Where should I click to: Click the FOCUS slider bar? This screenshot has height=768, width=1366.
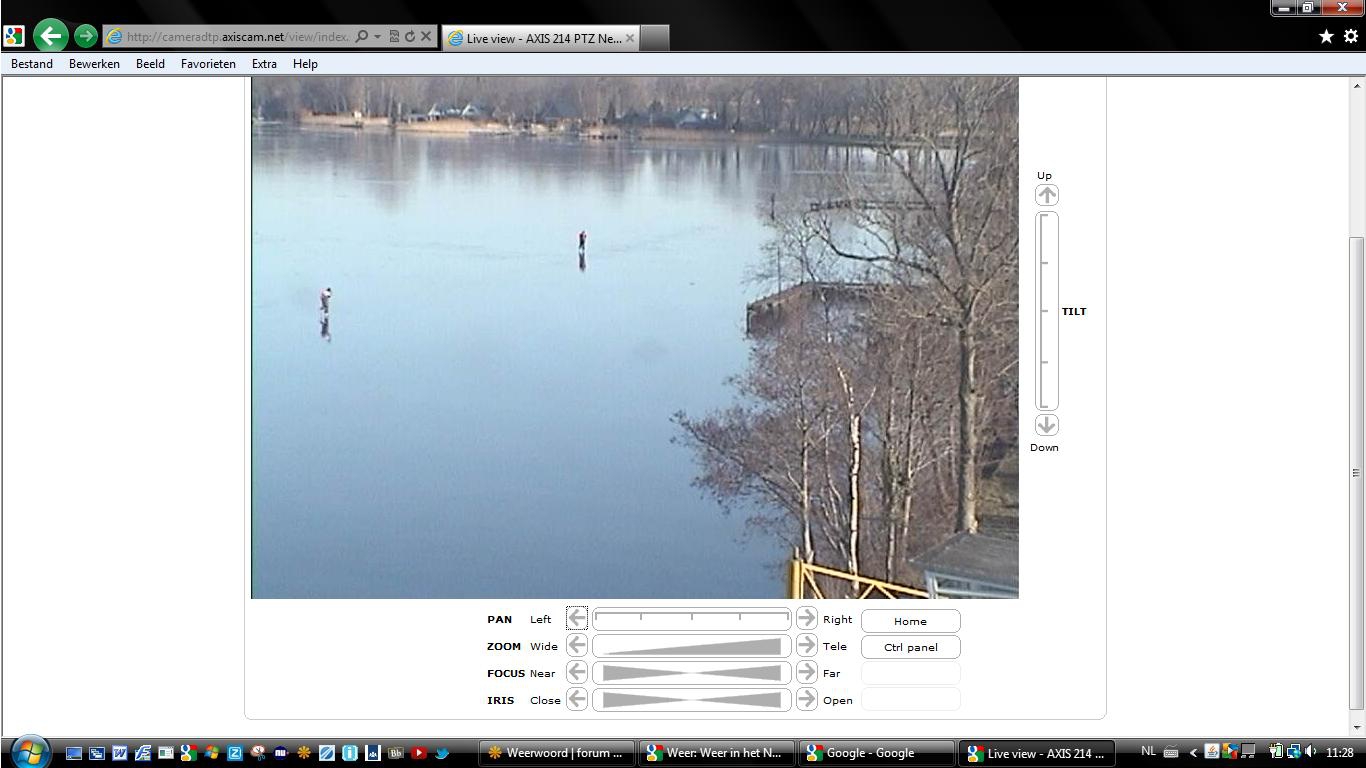pos(691,673)
